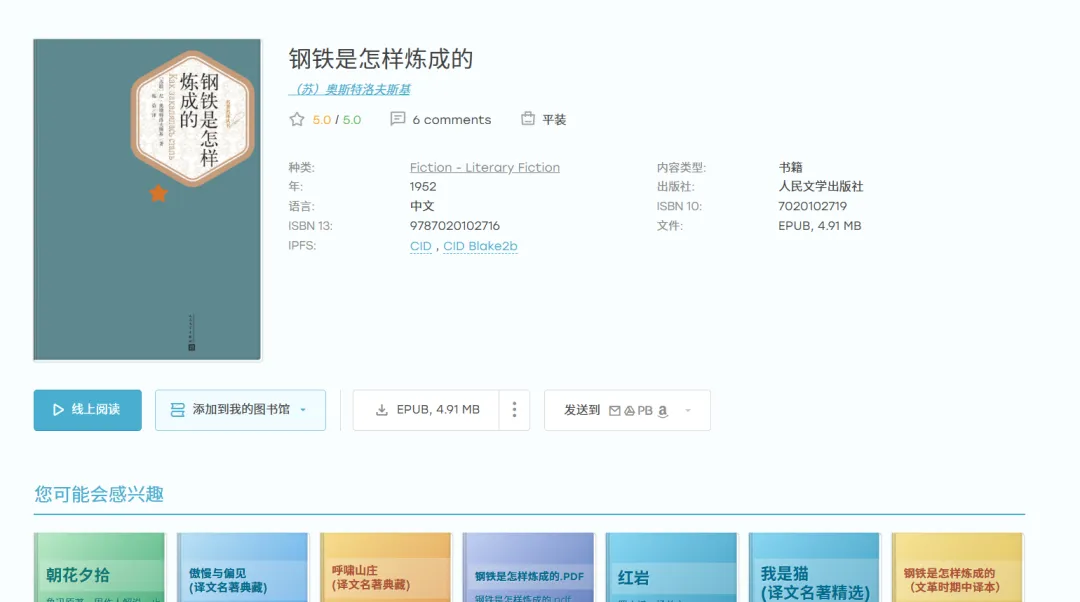1080x602 pixels.
Task: Open Fiction - Literary Fiction category link
Action: pos(485,167)
